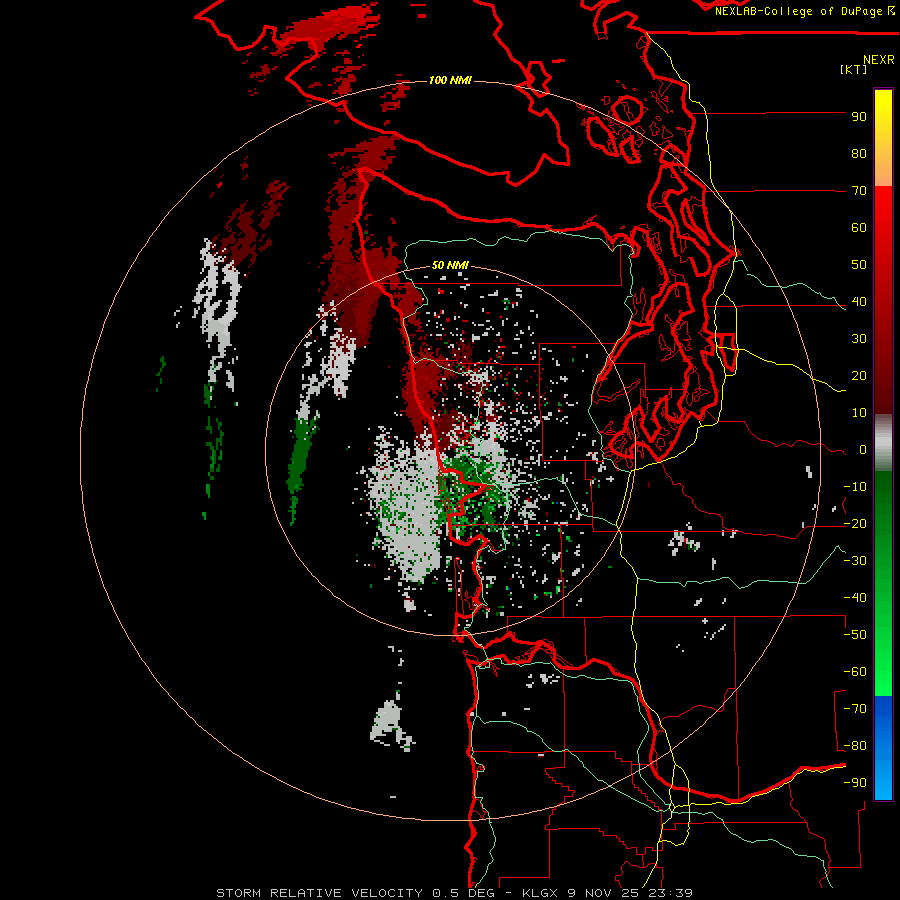Image resolution: width=900 pixels, height=900 pixels.
Task: Click the 70 knot scale value
Action: tap(859, 191)
